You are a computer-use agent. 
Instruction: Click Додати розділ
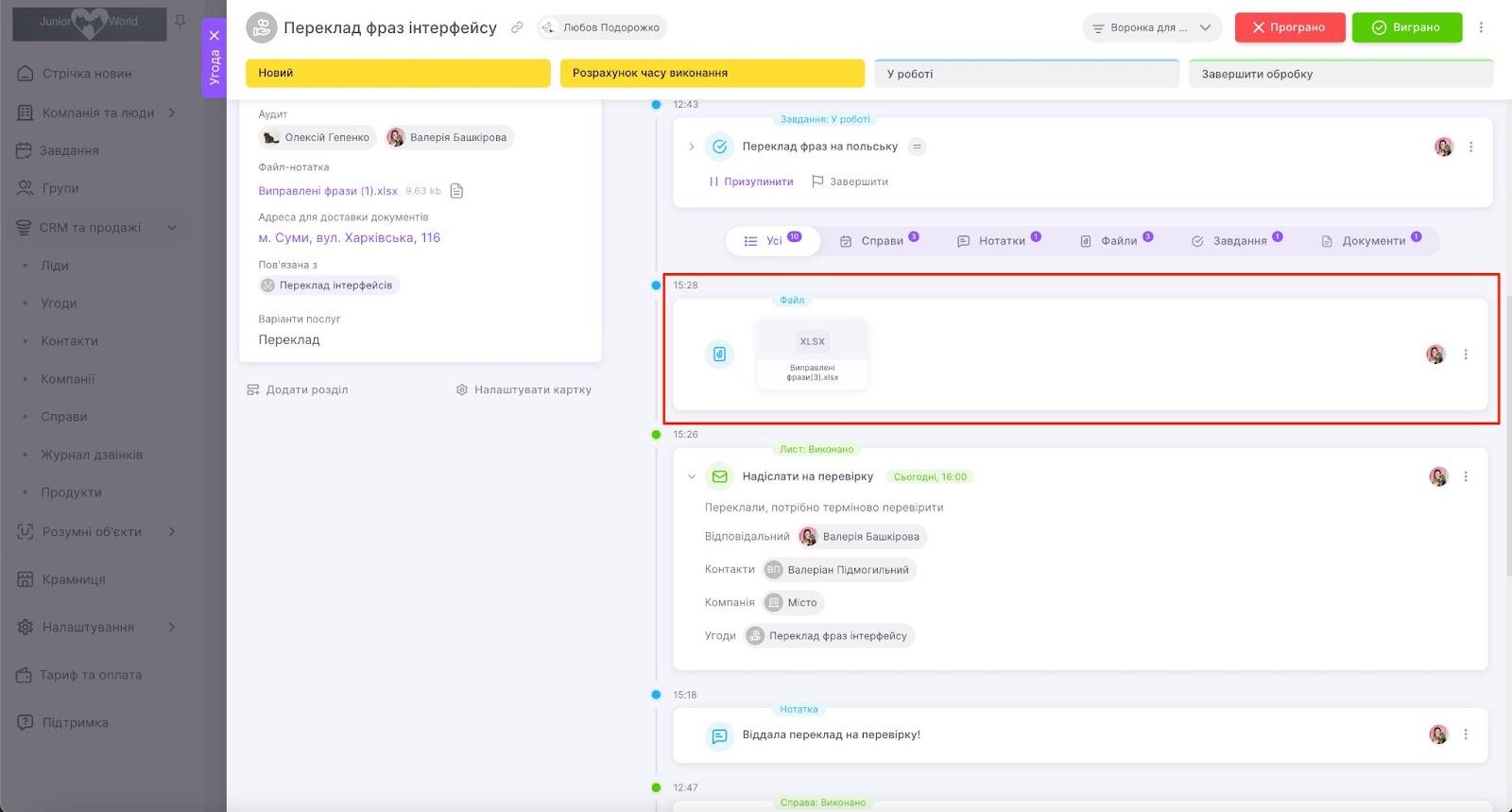(x=298, y=389)
